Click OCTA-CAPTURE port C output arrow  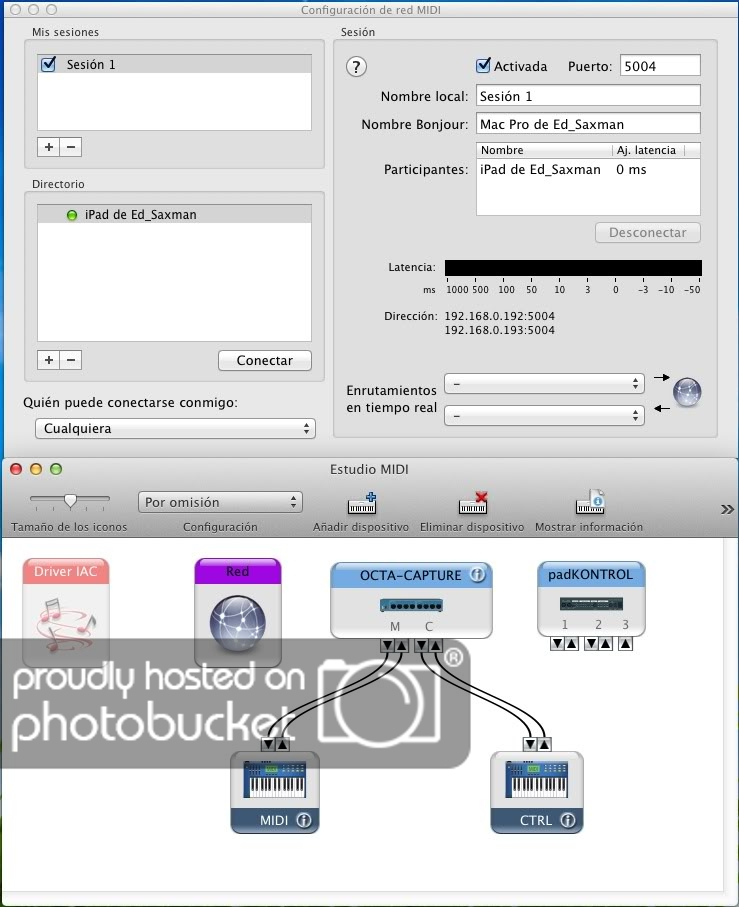tap(436, 646)
